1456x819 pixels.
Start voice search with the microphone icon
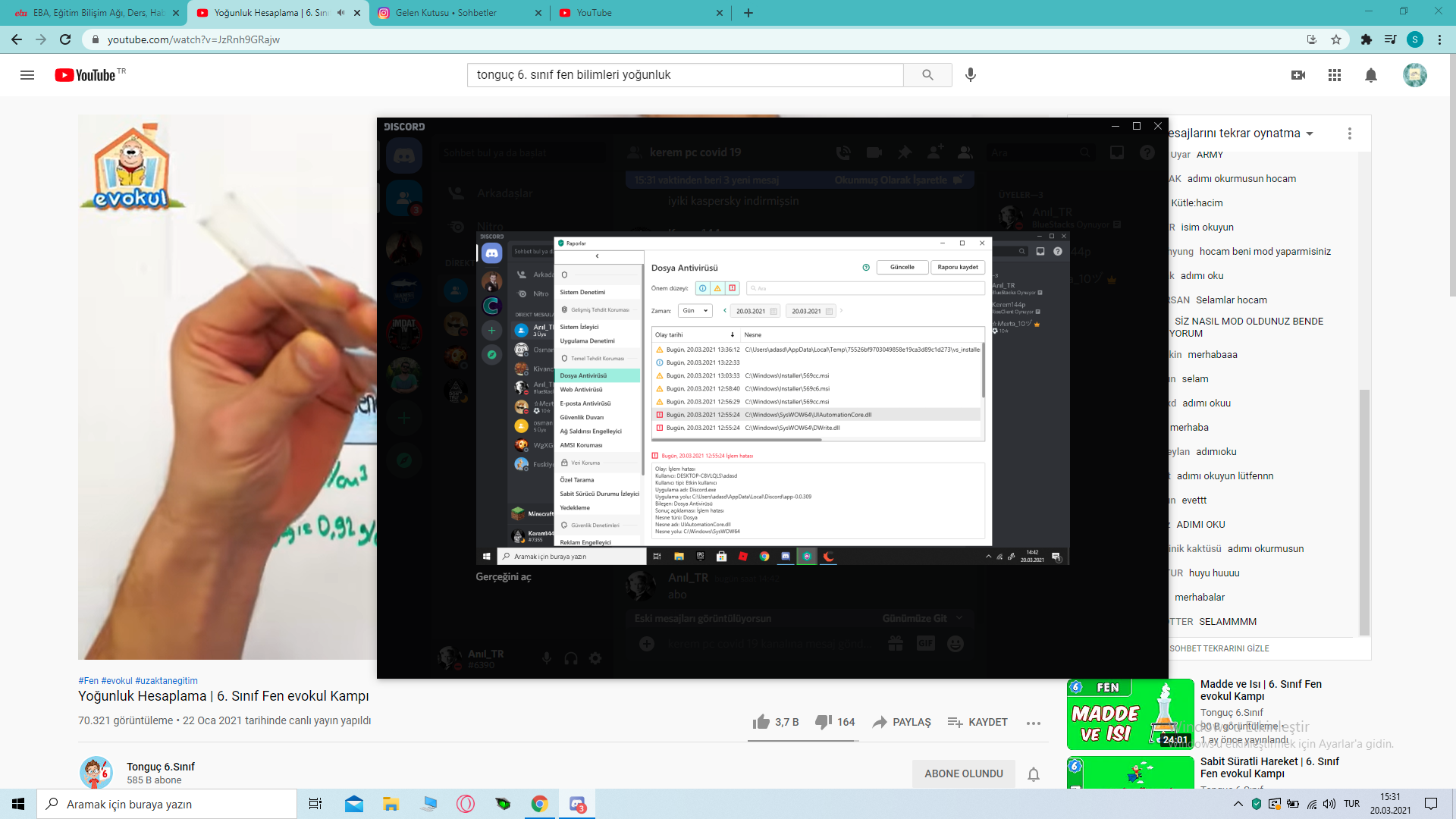pyautogui.click(x=971, y=75)
